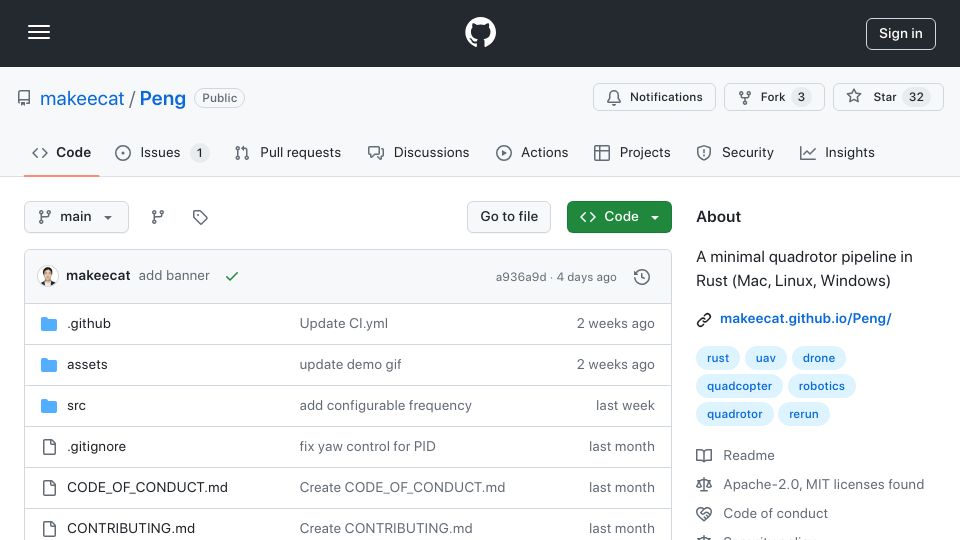Open 'Create CODE_OF_CONDUCT.md' commit message

(x=402, y=487)
